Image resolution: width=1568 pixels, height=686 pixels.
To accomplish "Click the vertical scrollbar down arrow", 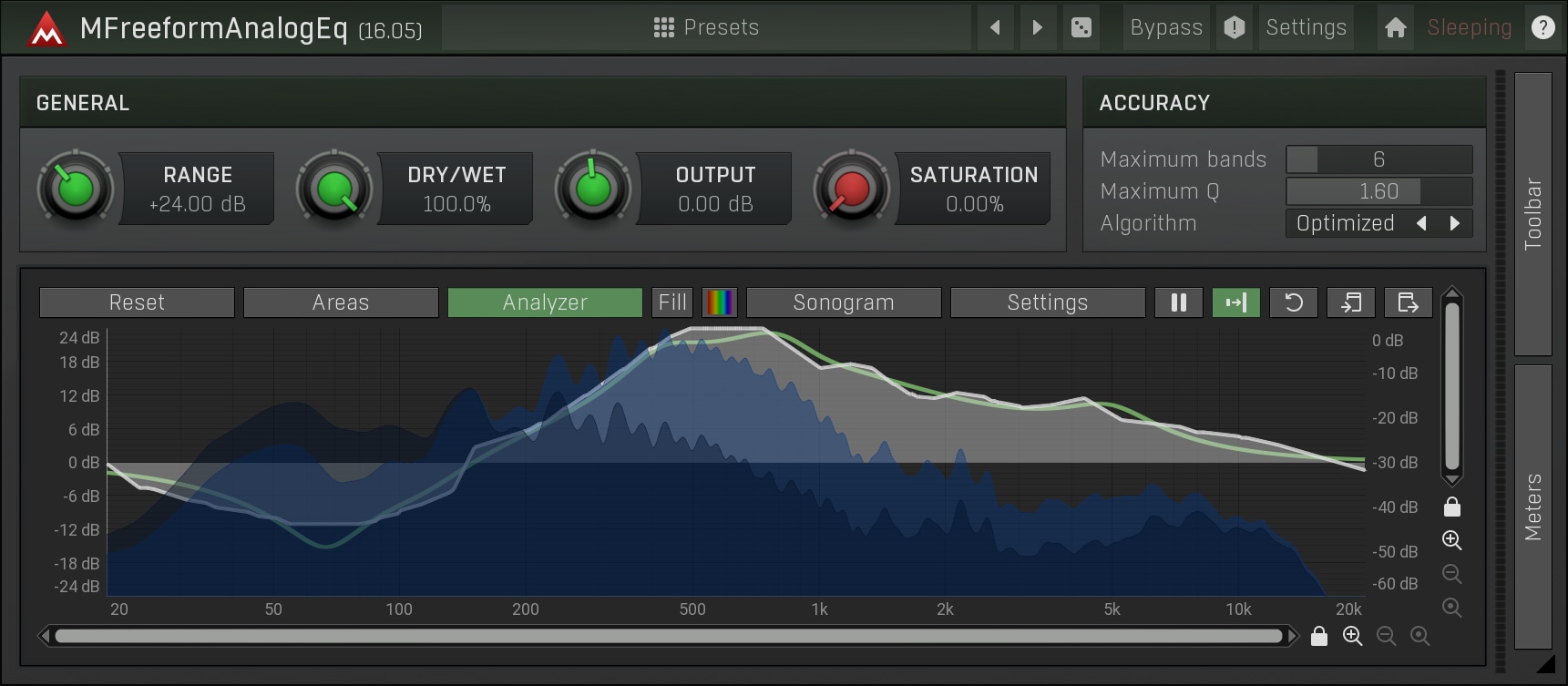I will (x=1452, y=479).
